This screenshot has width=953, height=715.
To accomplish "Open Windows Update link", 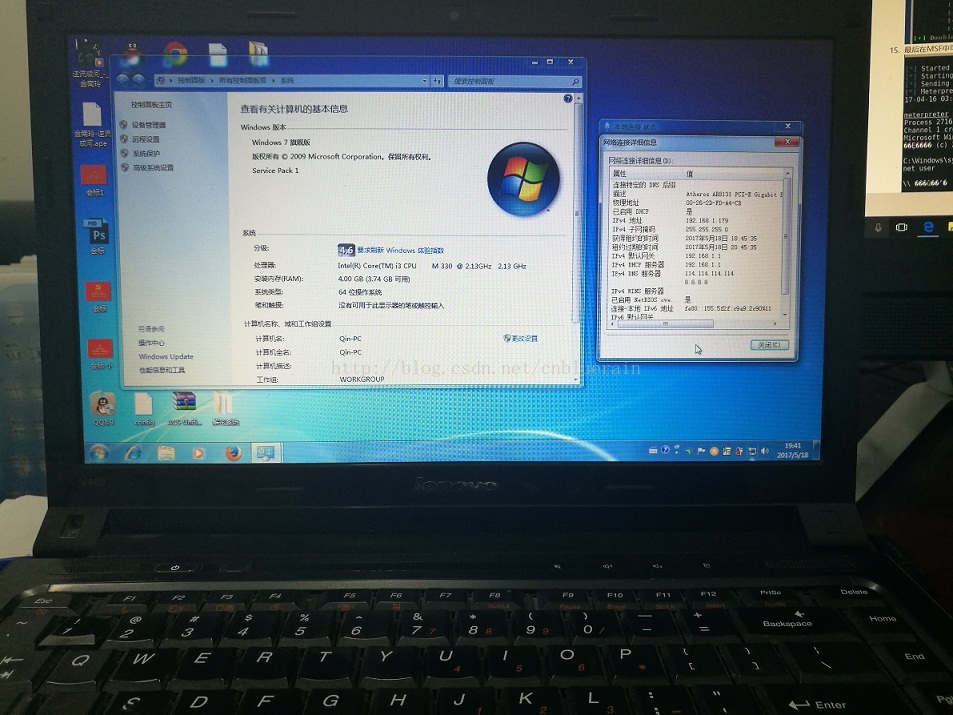I will (166, 356).
